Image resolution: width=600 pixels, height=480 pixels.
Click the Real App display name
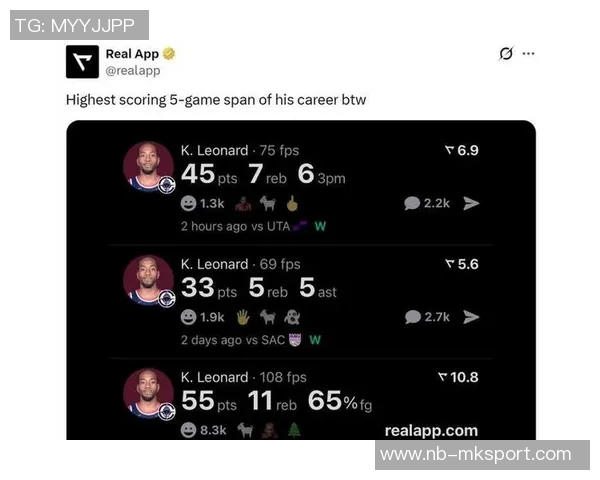pos(132,54)
